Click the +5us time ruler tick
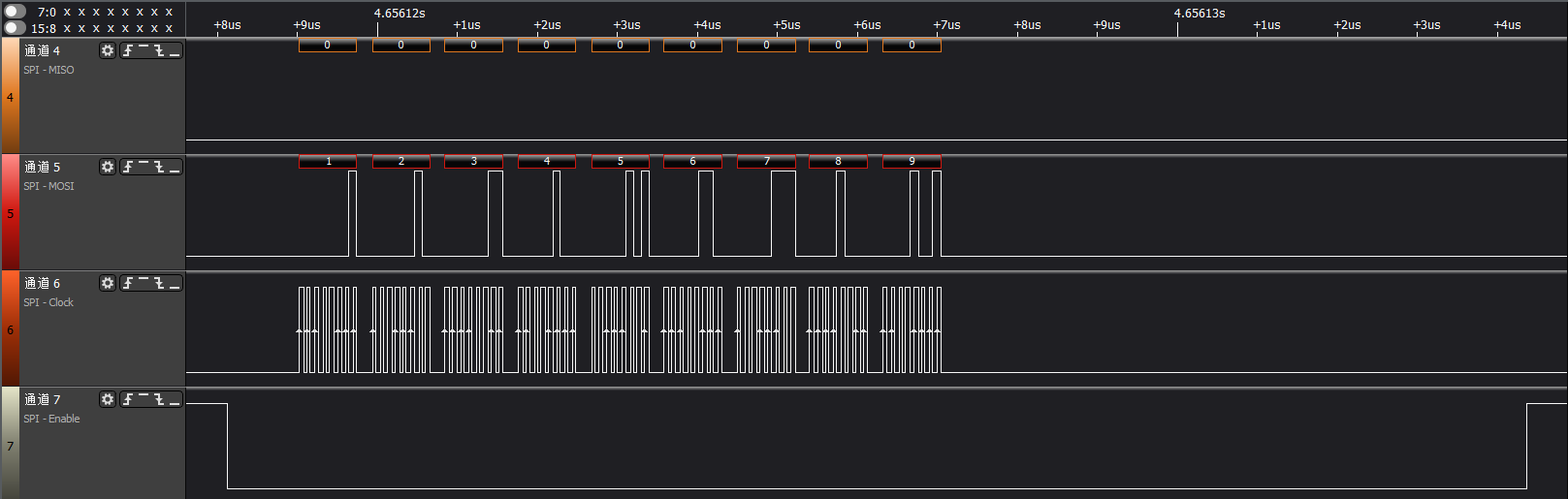 pyautogui.click(x=786, y=25)
